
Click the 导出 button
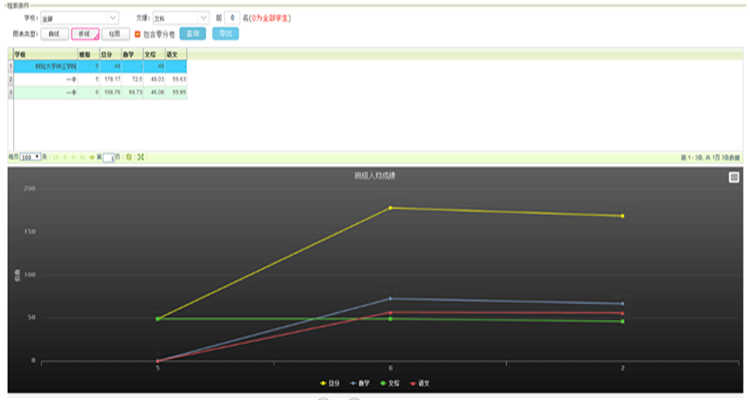click(226, 33)
